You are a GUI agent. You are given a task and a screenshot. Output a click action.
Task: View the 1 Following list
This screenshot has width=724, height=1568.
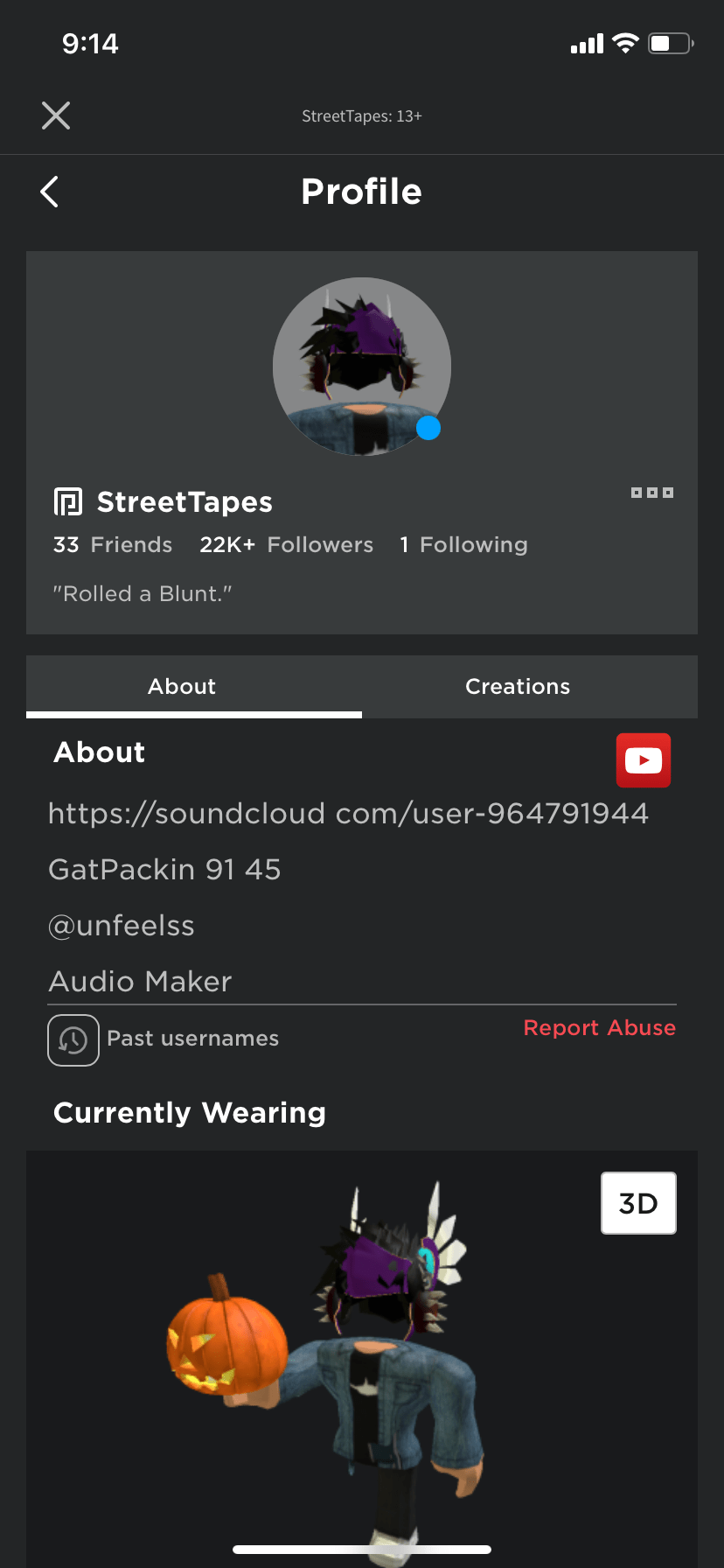click(464, 544)
